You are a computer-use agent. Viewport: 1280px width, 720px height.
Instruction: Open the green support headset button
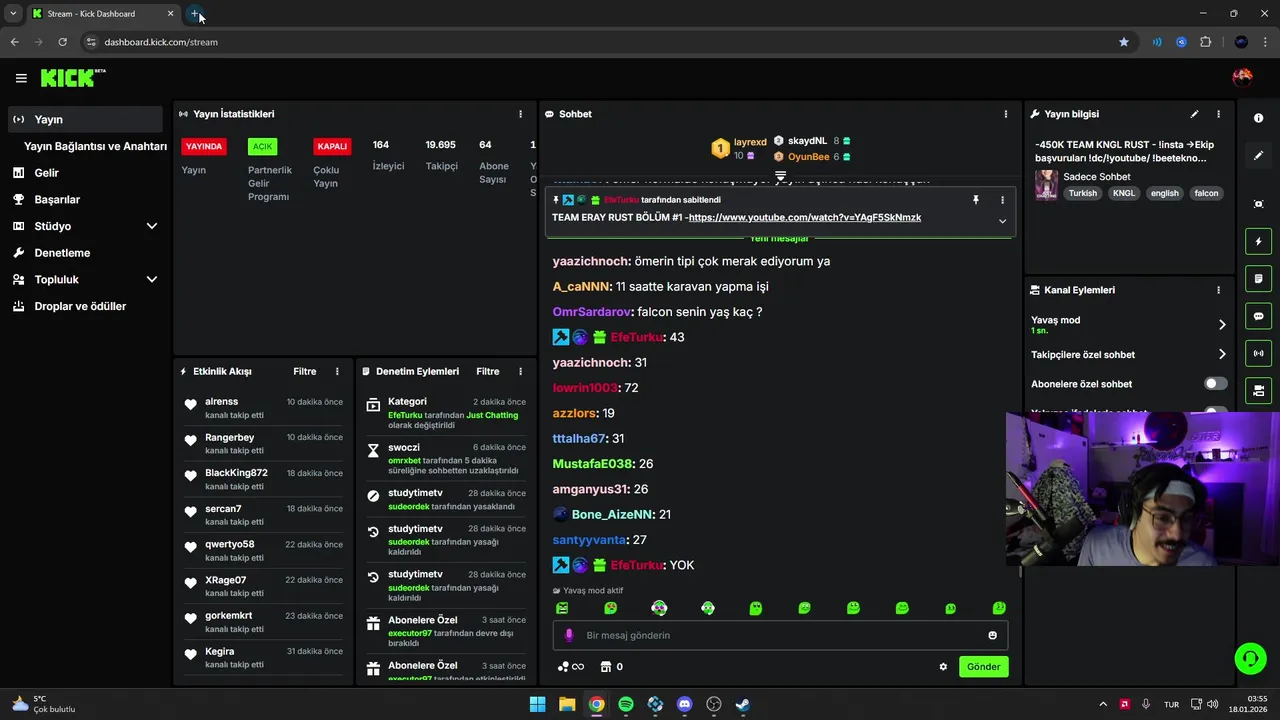click(x=1250, y=658)
